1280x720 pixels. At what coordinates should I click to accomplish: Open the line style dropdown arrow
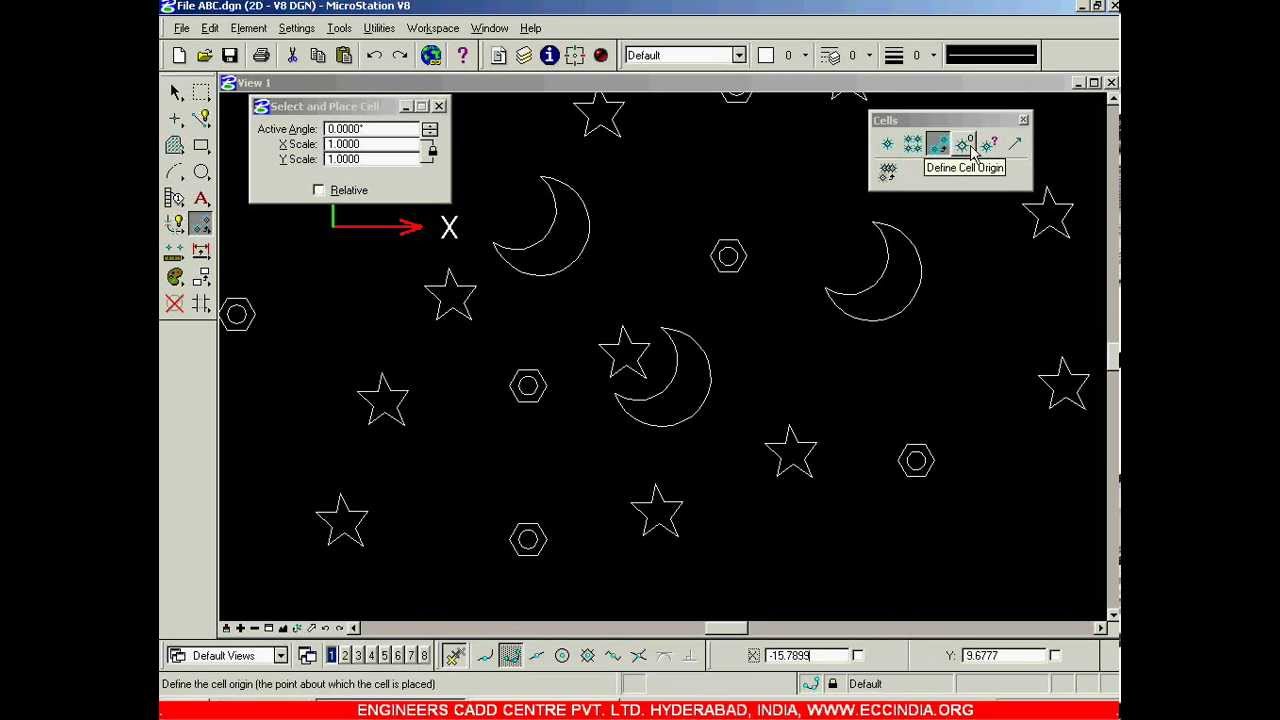click(x=870, y=55)
